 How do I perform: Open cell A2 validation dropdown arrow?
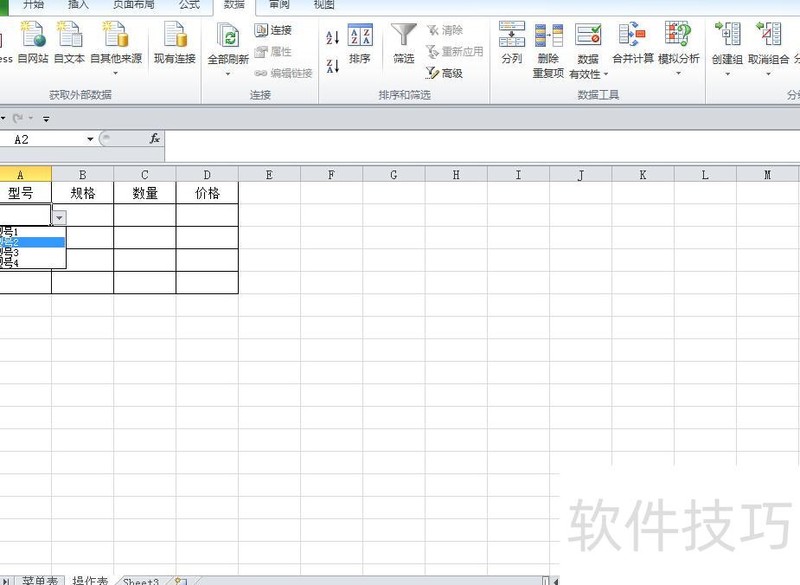tap(60, 218)
